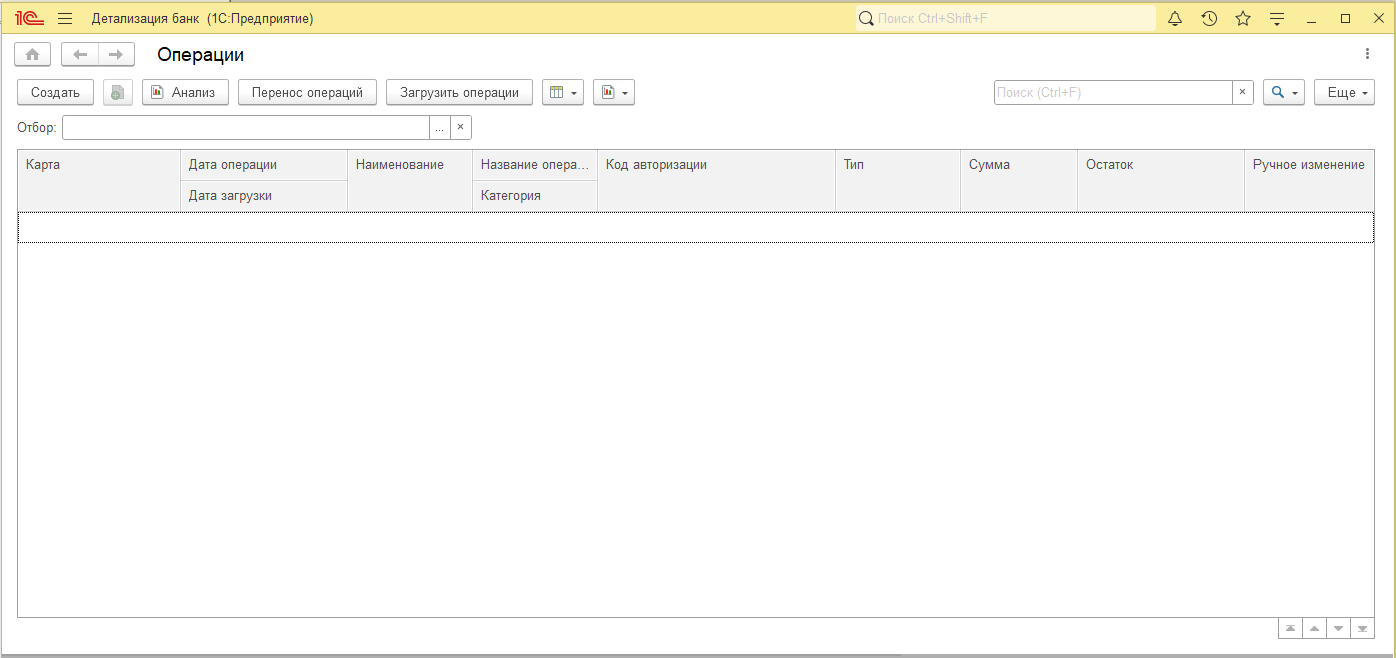Click Загрузить операции button
This screenshot has height=658, width=1396.
pyautogui.click(x=459, y=92)
